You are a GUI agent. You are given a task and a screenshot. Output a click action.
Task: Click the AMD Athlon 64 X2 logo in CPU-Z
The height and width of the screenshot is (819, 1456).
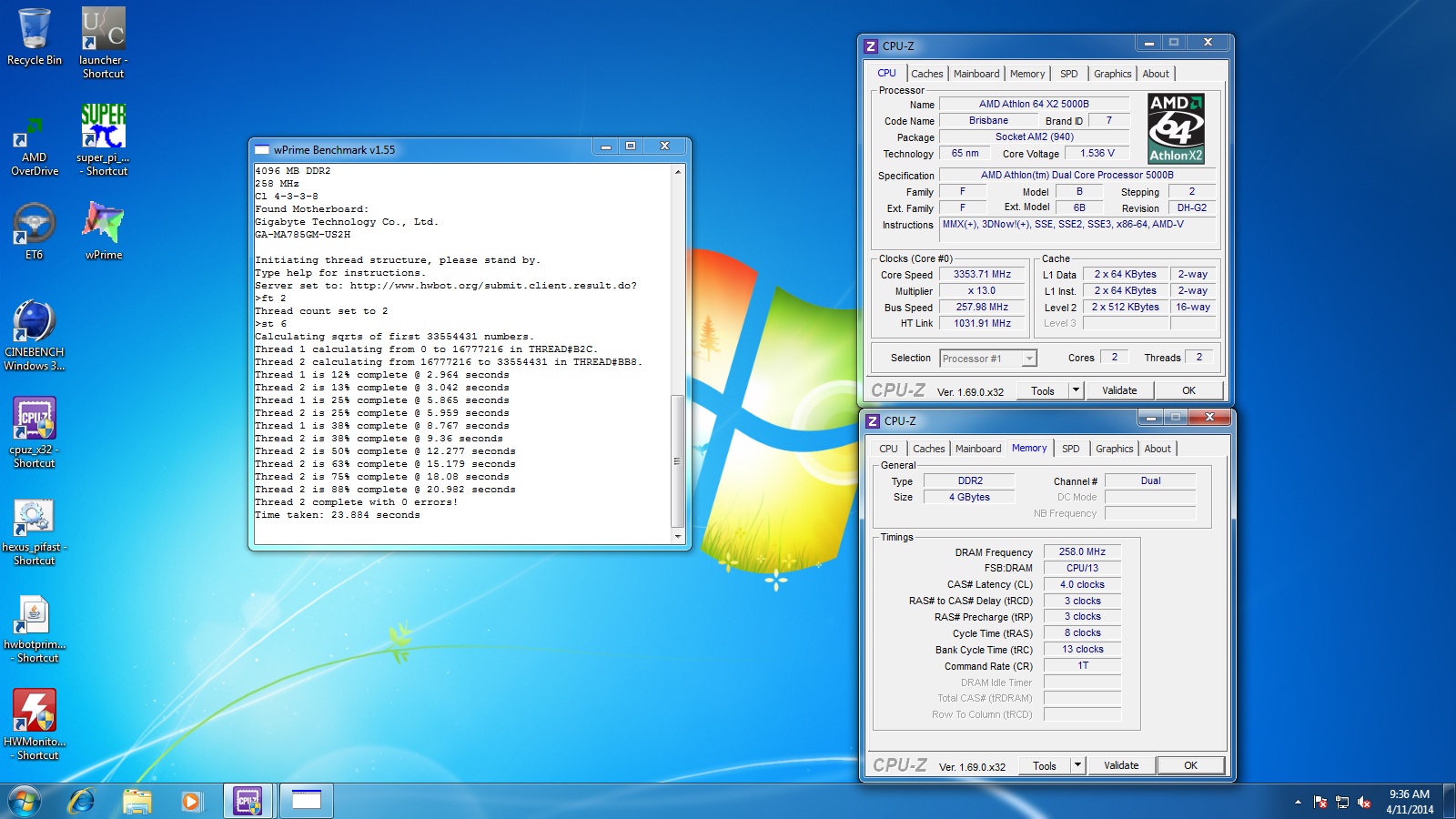pyautogui.click(x=1176, y=128)
